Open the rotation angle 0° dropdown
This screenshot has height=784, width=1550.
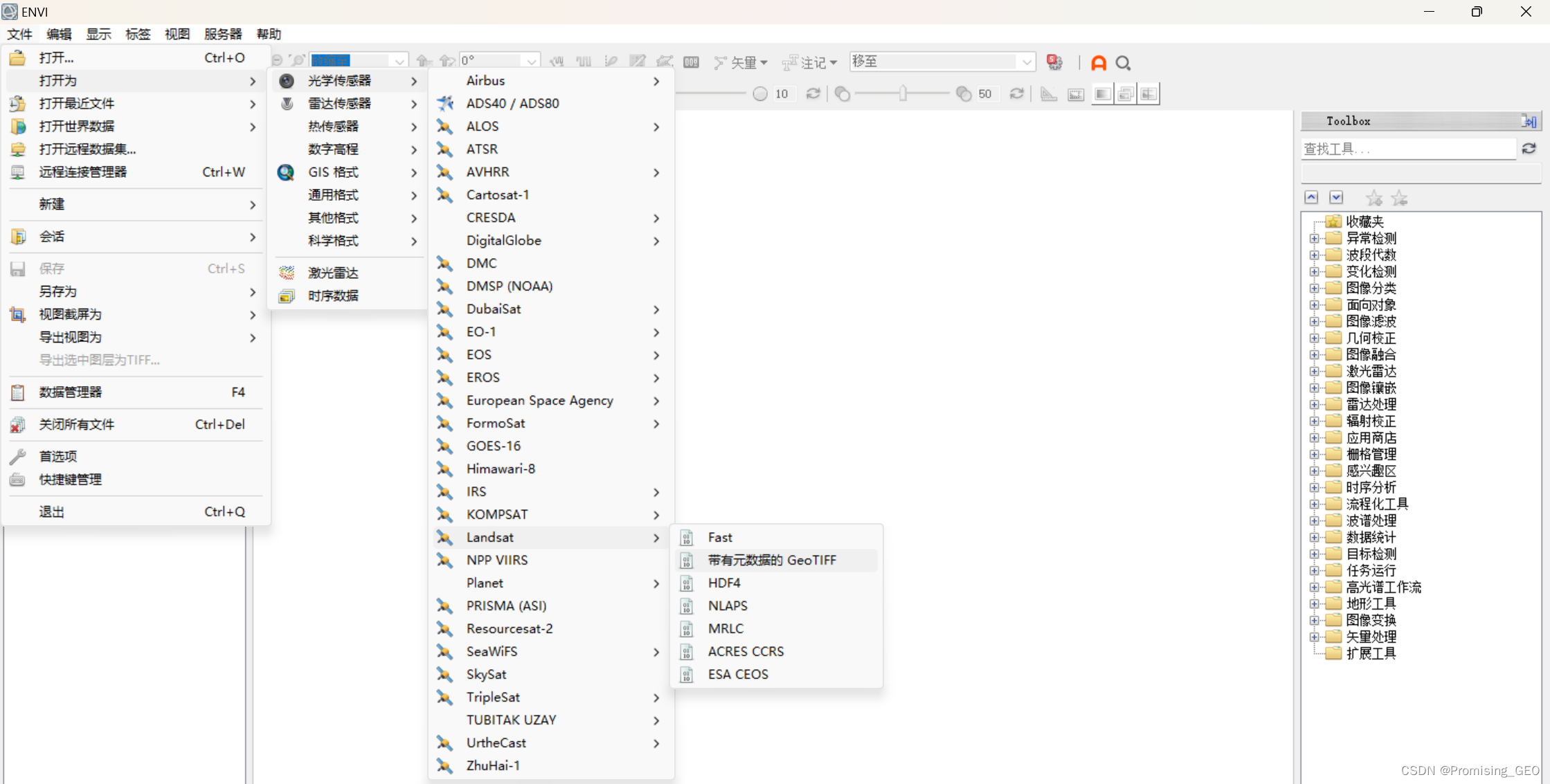tap(531, 61)
